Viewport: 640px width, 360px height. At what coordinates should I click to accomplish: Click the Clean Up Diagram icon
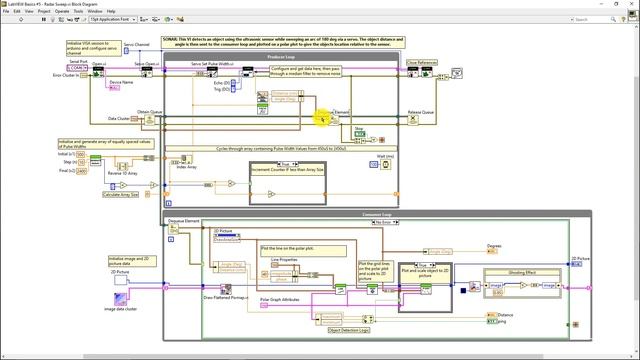click(180, 19)
